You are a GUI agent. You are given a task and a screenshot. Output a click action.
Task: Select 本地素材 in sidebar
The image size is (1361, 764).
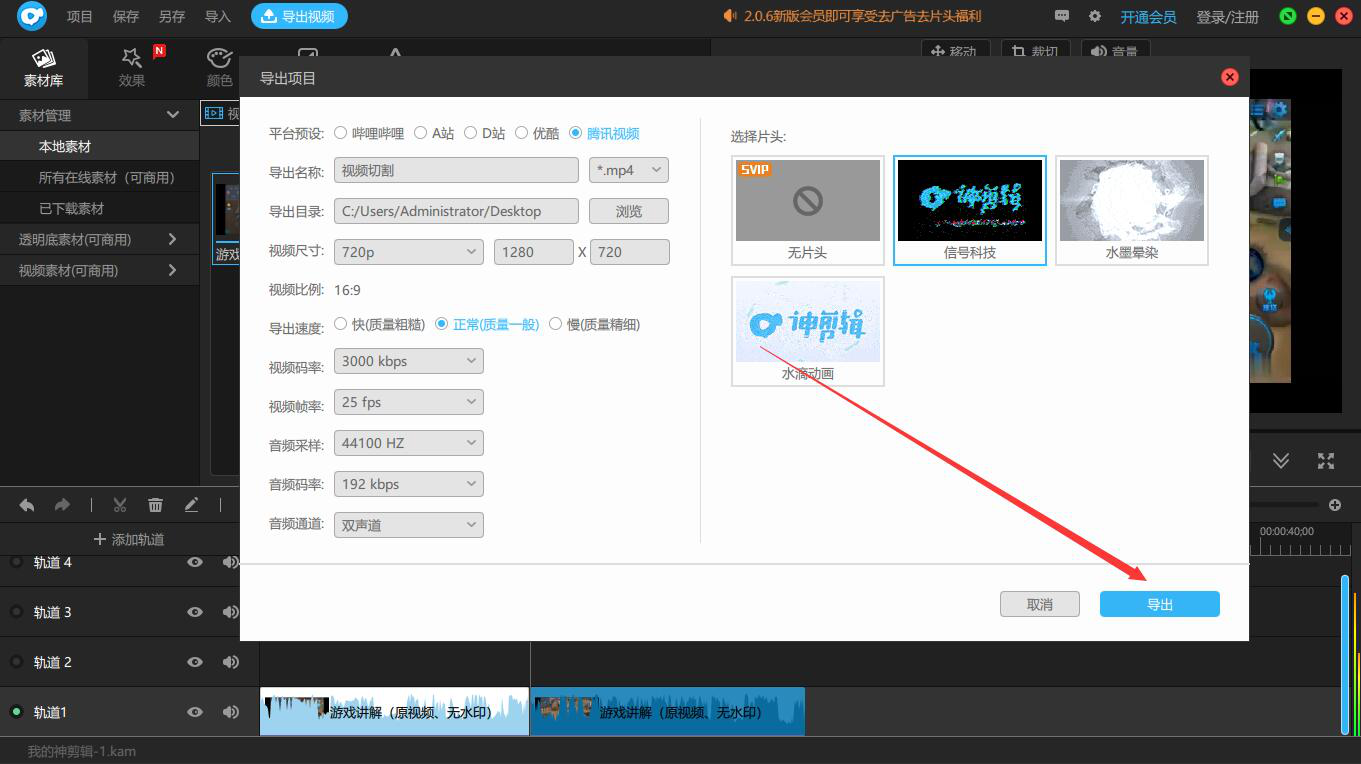(100, 146)
